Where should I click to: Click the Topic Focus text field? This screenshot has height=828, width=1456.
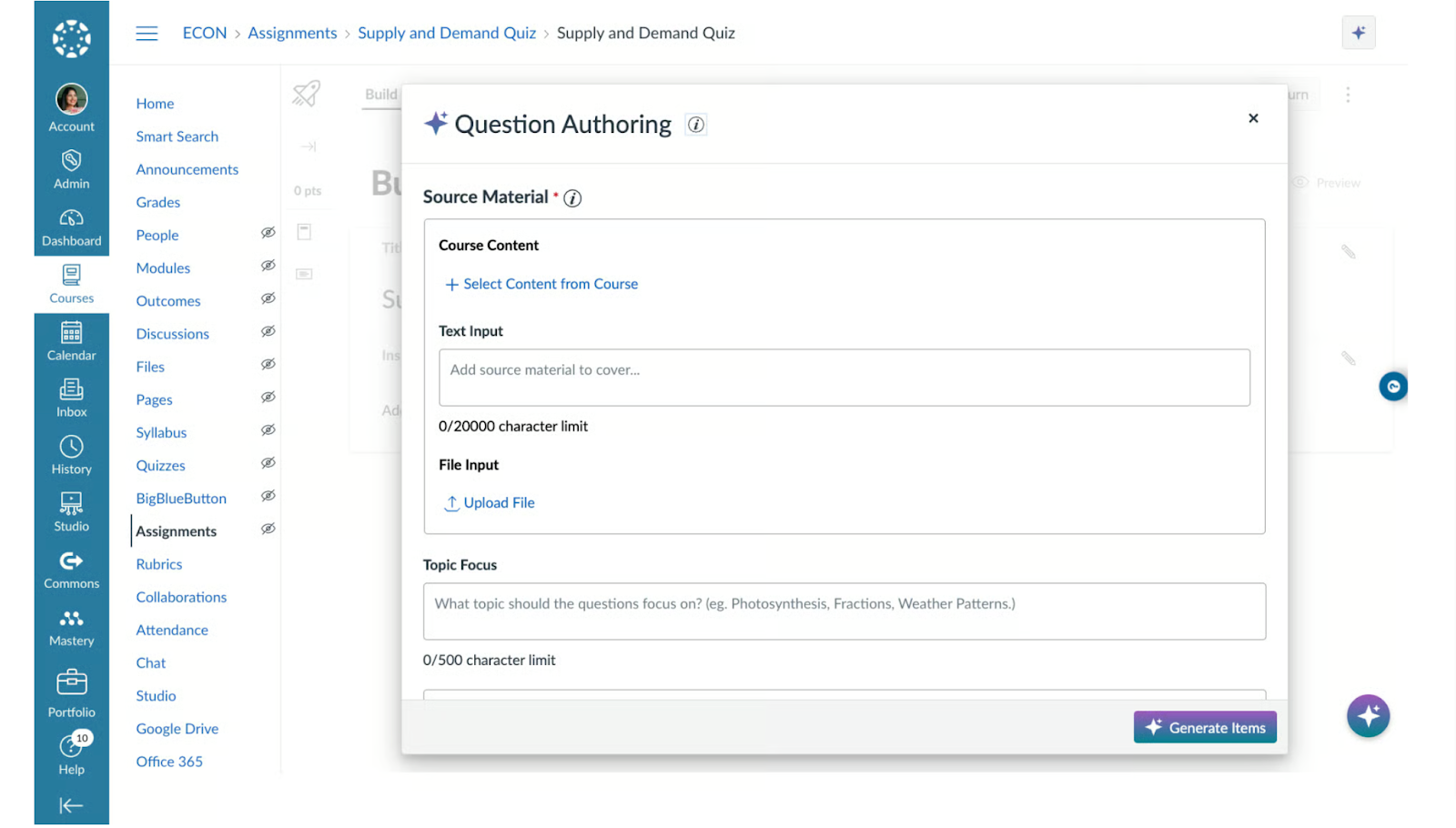(x=844, y=611)
